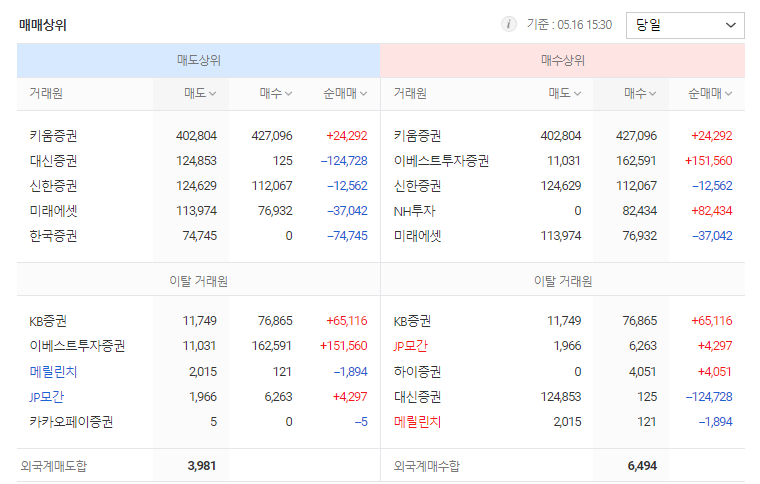Viewport: 760px width, 484px height.
Task: Click red JP모간 link in right list
Action: (411, 346)
